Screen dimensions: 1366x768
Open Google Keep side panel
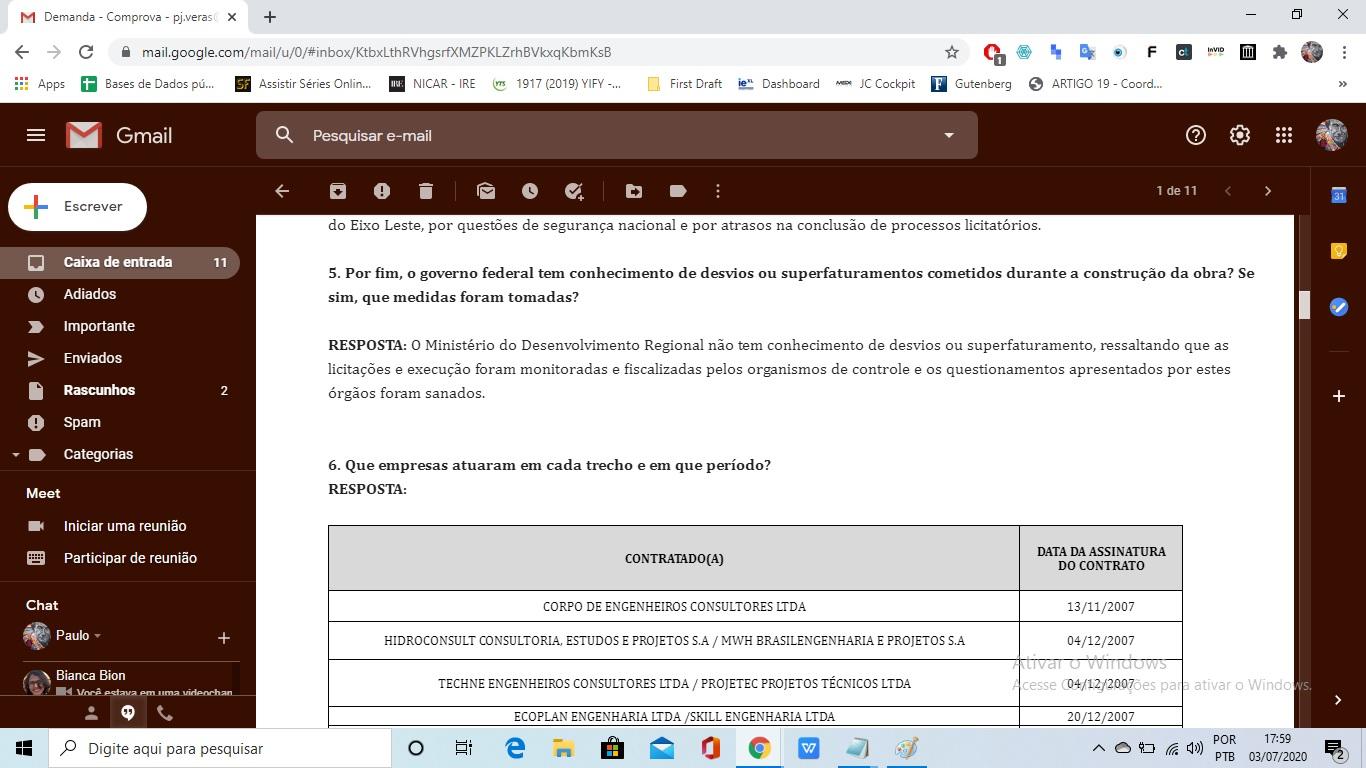click(x=1339, y=251)
